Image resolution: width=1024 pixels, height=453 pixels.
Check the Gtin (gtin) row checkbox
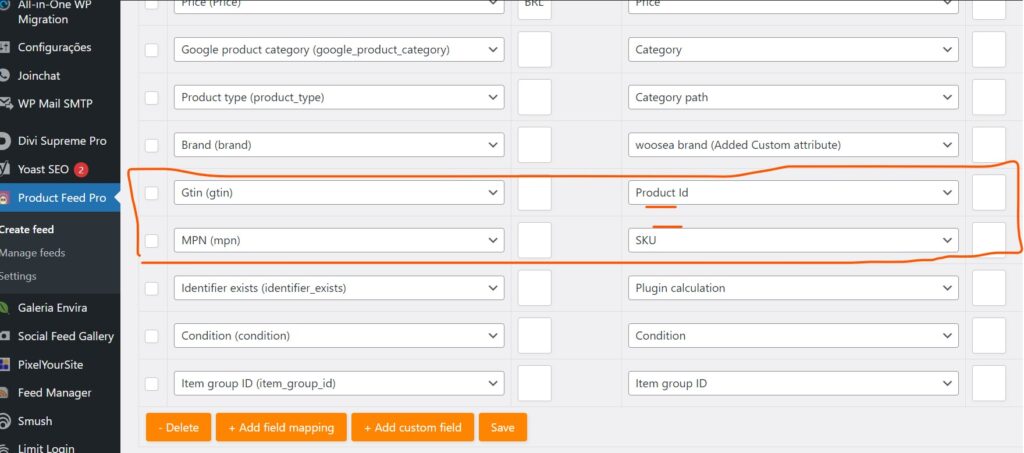(x=152, y=193)
